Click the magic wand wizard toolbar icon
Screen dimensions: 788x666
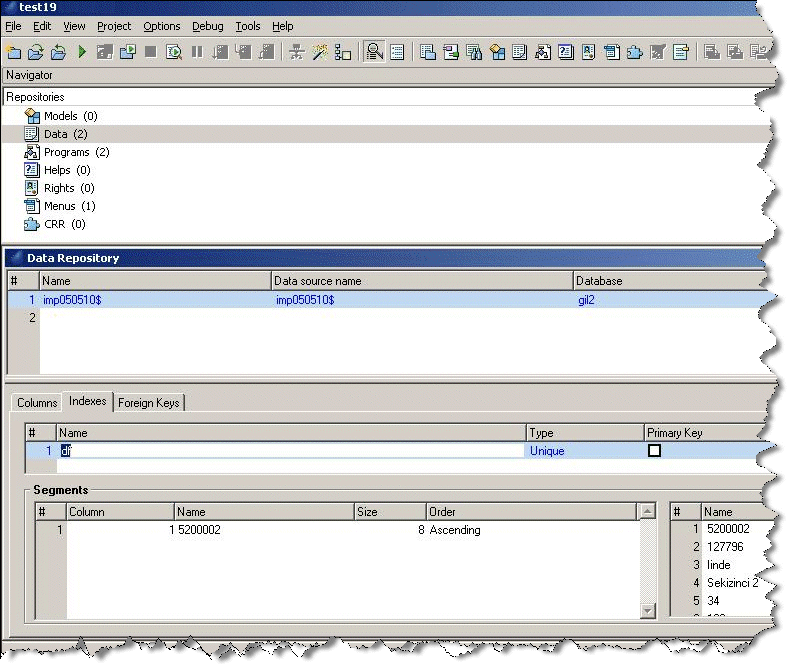coord(320,52)
